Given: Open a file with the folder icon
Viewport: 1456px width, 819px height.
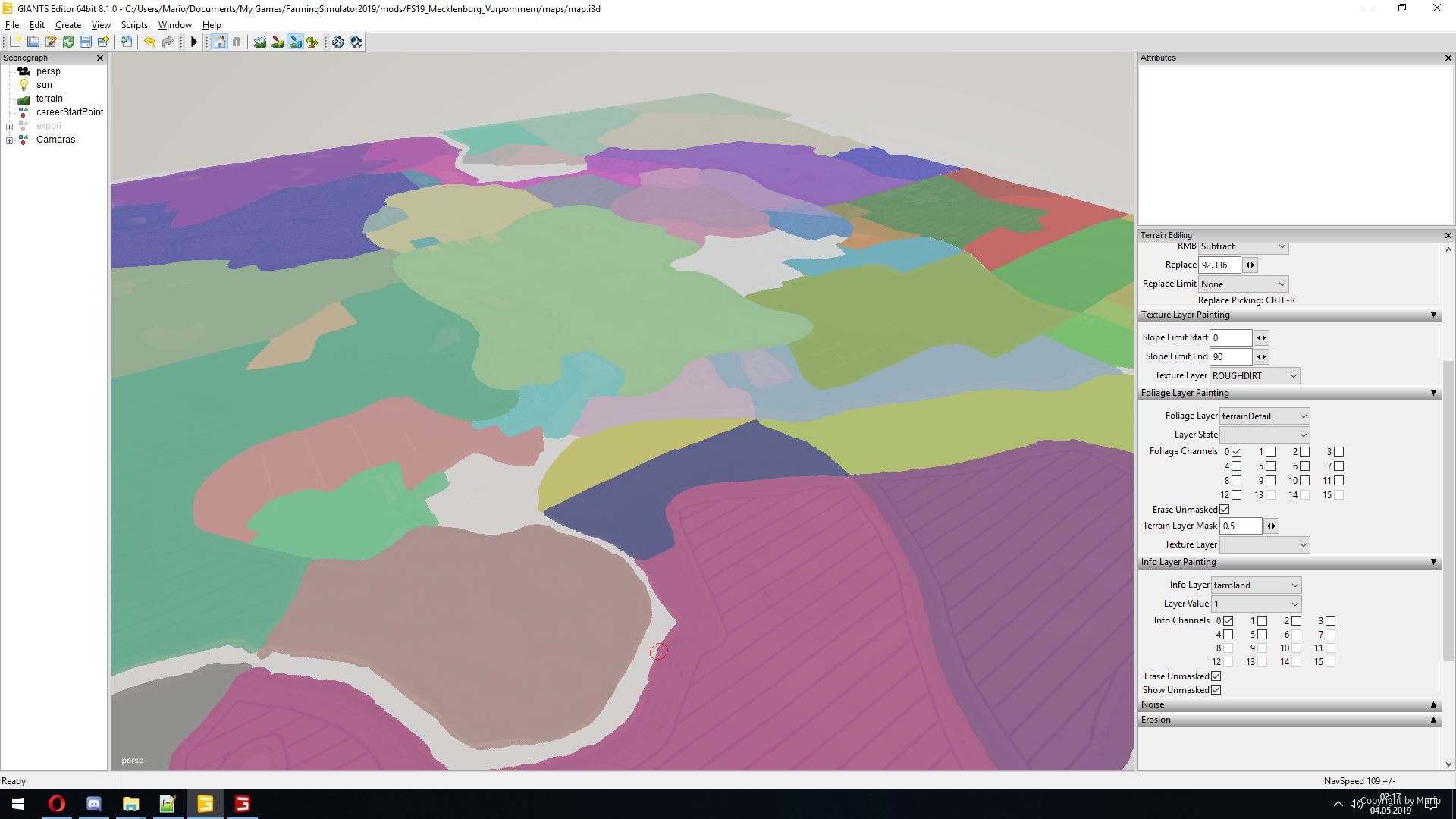Looking at the screenshot, I should 33,42.
